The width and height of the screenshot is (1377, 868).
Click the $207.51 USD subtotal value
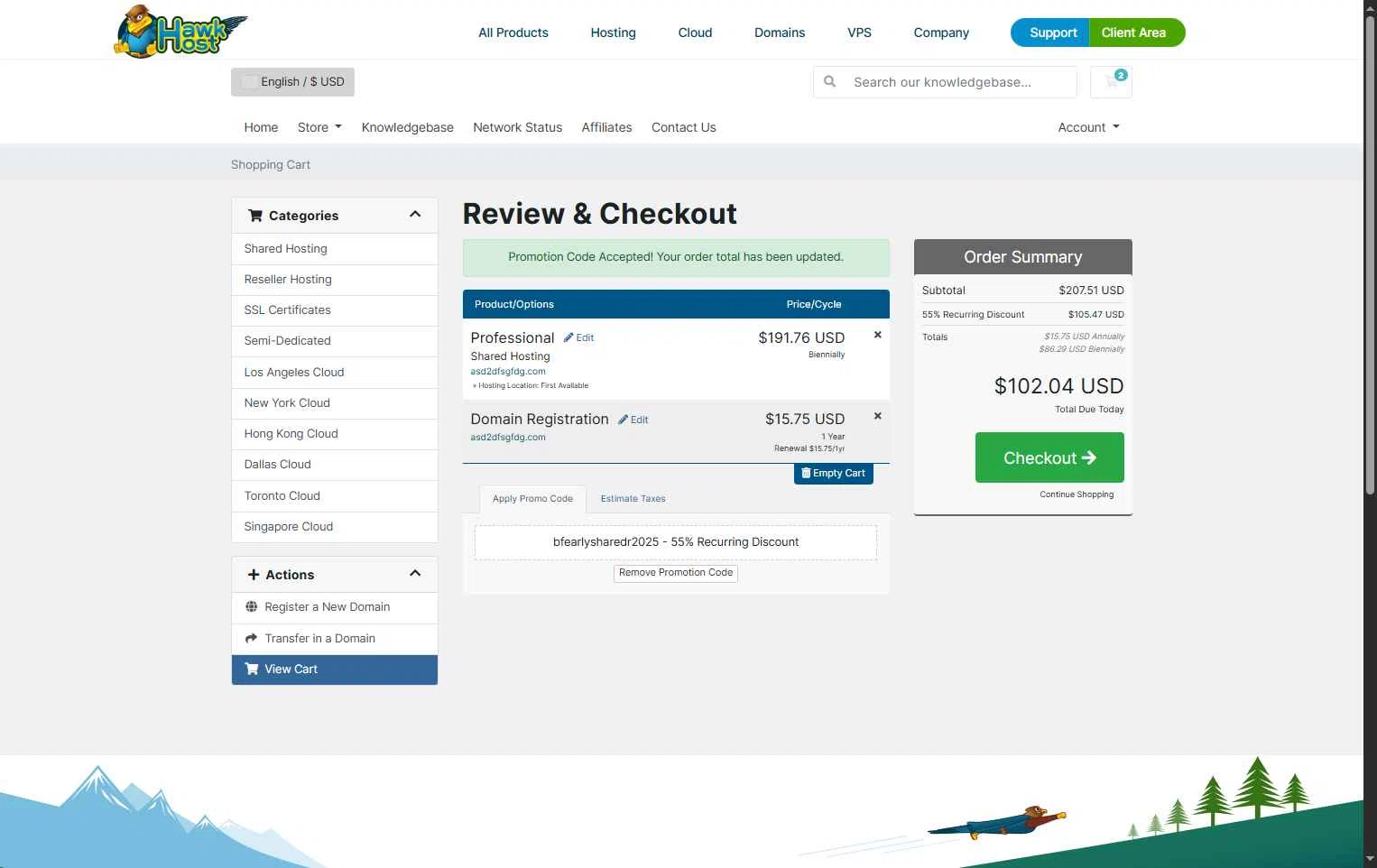tap(1091, 291)
